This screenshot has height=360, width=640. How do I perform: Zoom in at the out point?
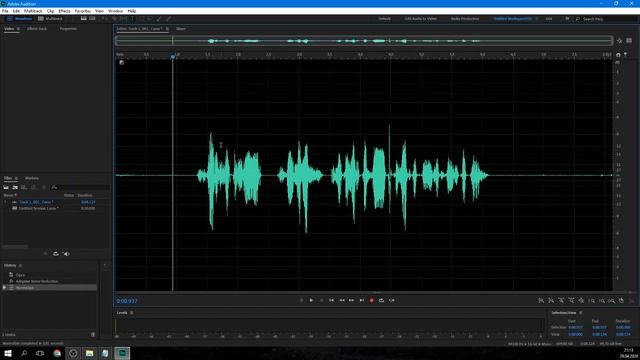tap(601, 301)
